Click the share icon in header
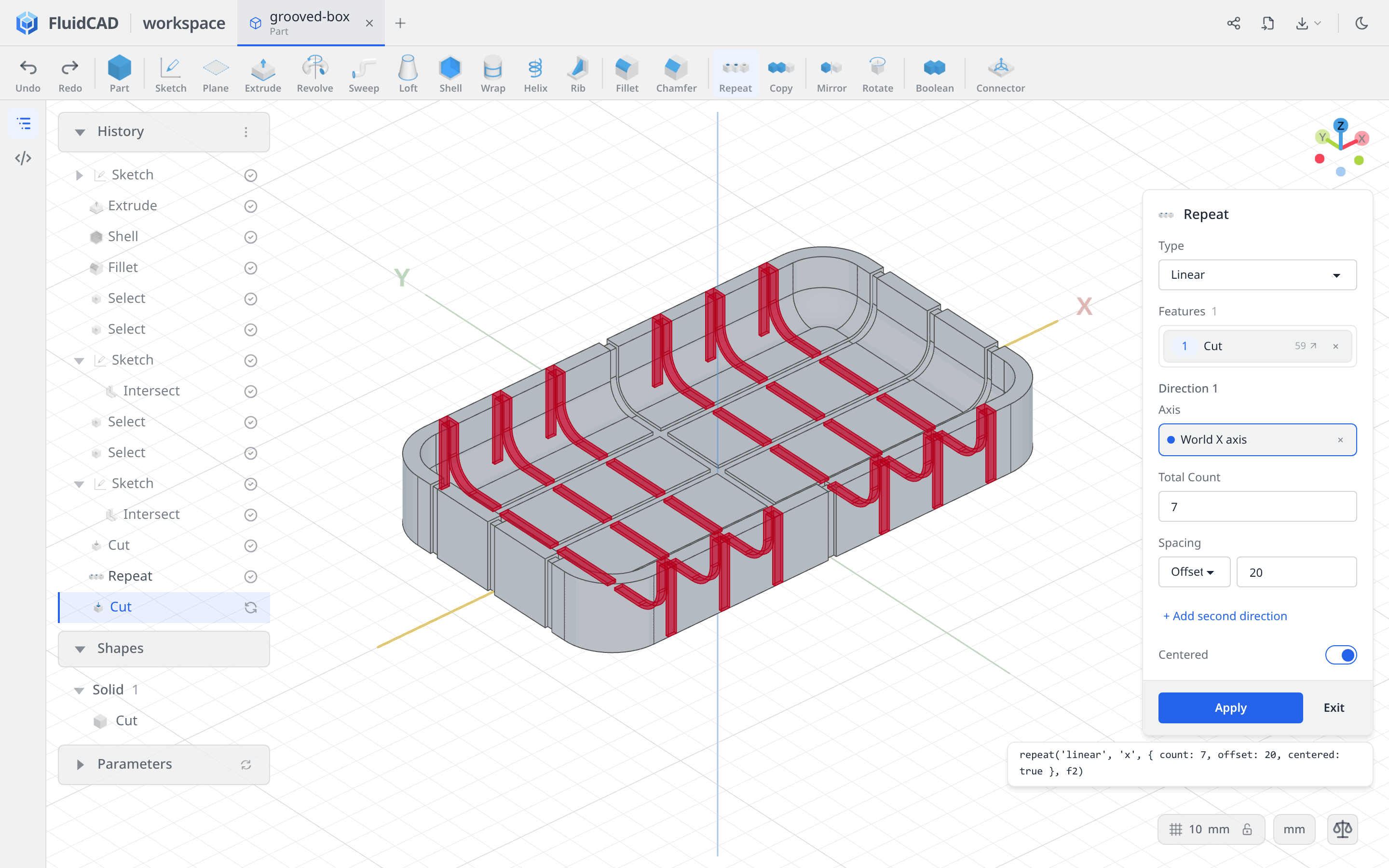Viewport: 1389px width, 868px height. (1233, 23)
